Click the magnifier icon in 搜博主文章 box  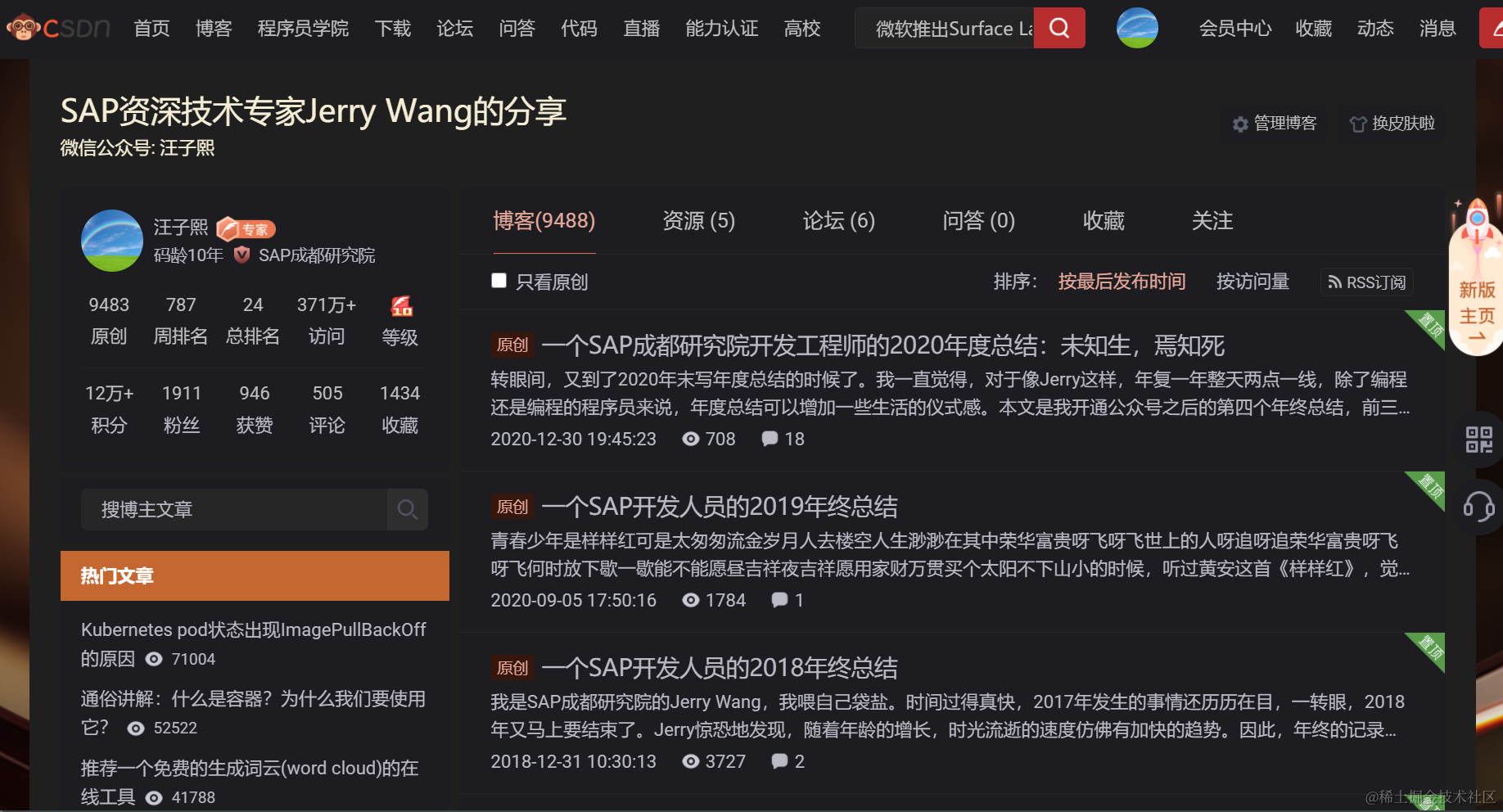[408, 509]
